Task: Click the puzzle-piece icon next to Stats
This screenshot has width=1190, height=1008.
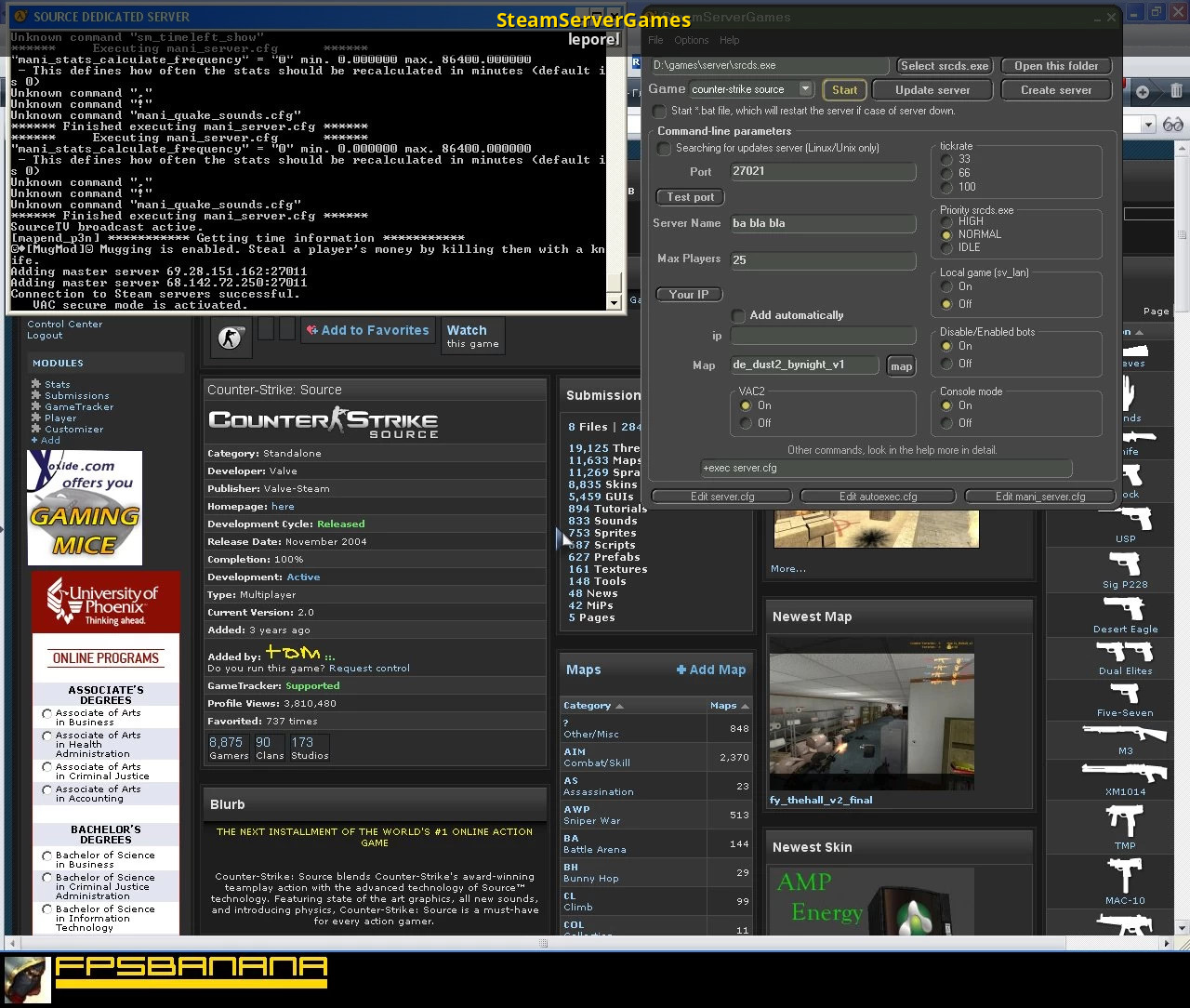Action: 36,384
